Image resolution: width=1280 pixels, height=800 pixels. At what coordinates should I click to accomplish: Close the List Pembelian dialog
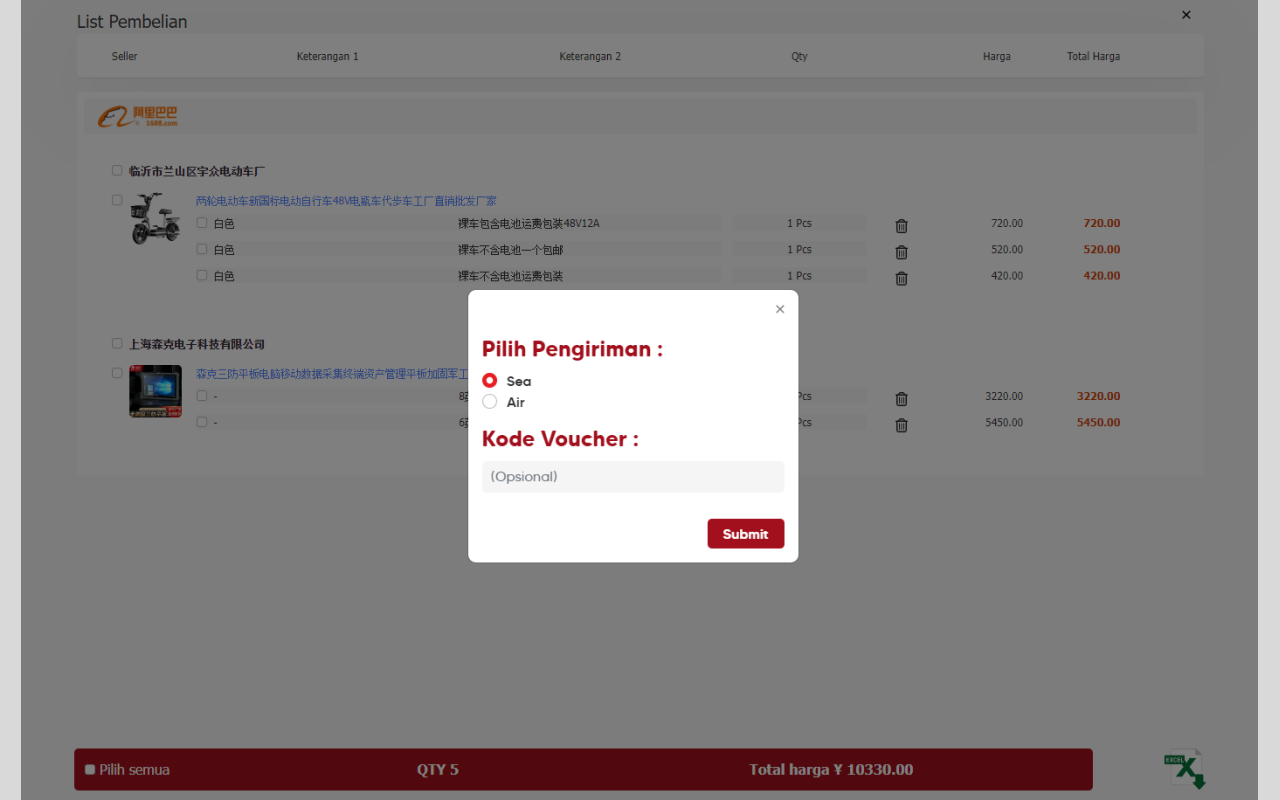[x=1185, y=15]
